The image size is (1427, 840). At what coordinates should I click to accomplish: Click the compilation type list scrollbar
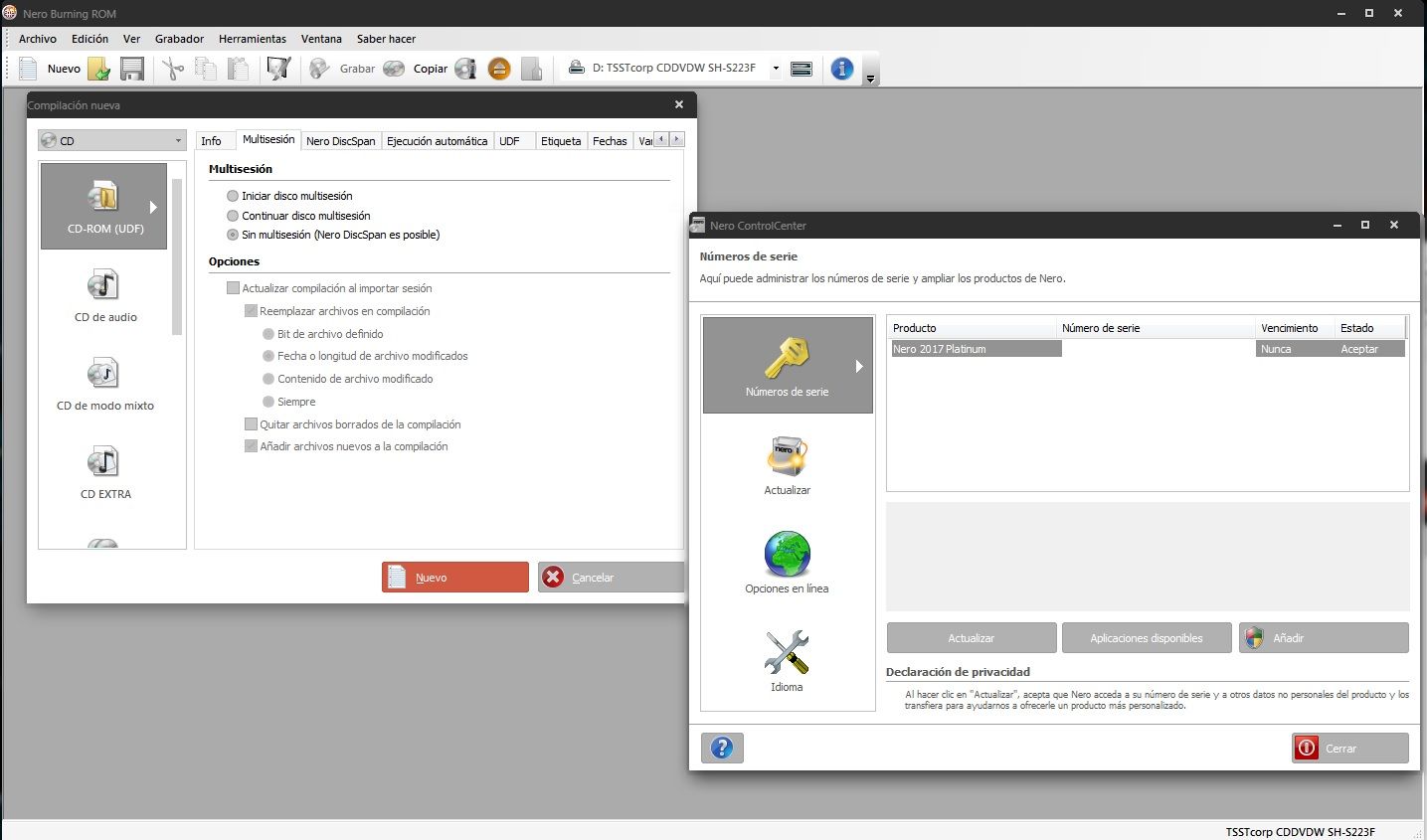[177, 256]
